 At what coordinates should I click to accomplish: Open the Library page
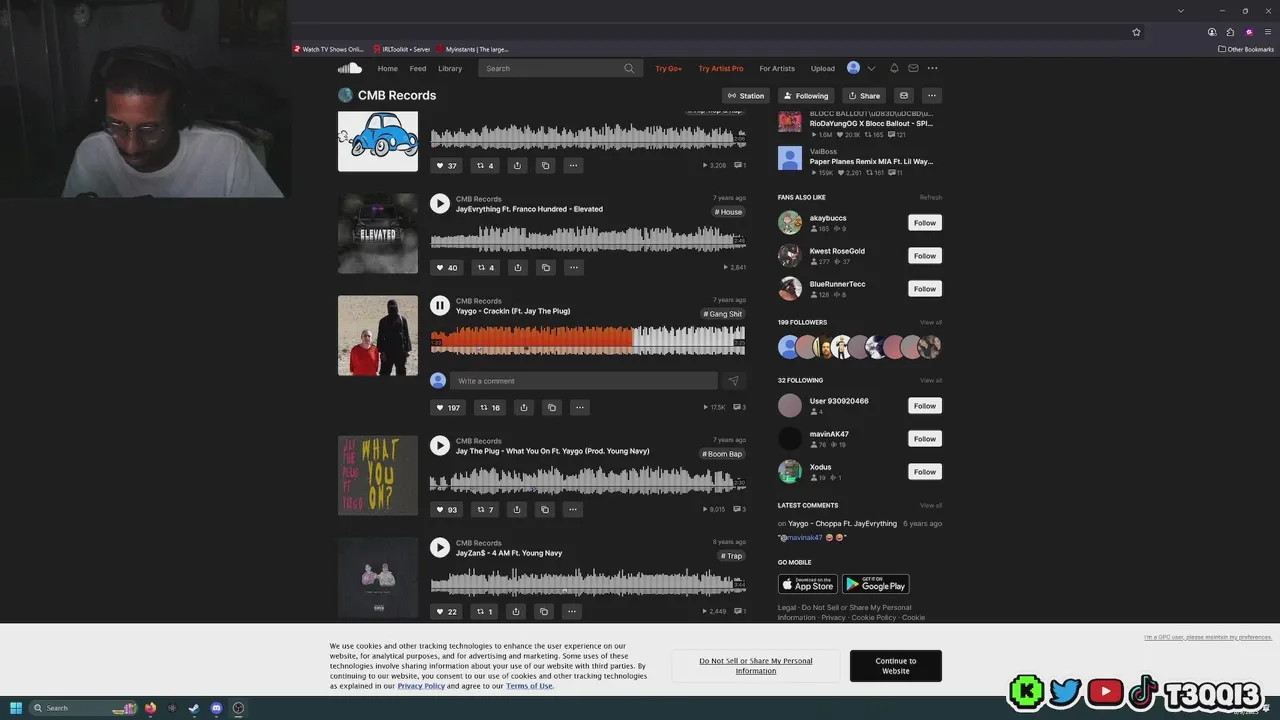tap(450, 68)
